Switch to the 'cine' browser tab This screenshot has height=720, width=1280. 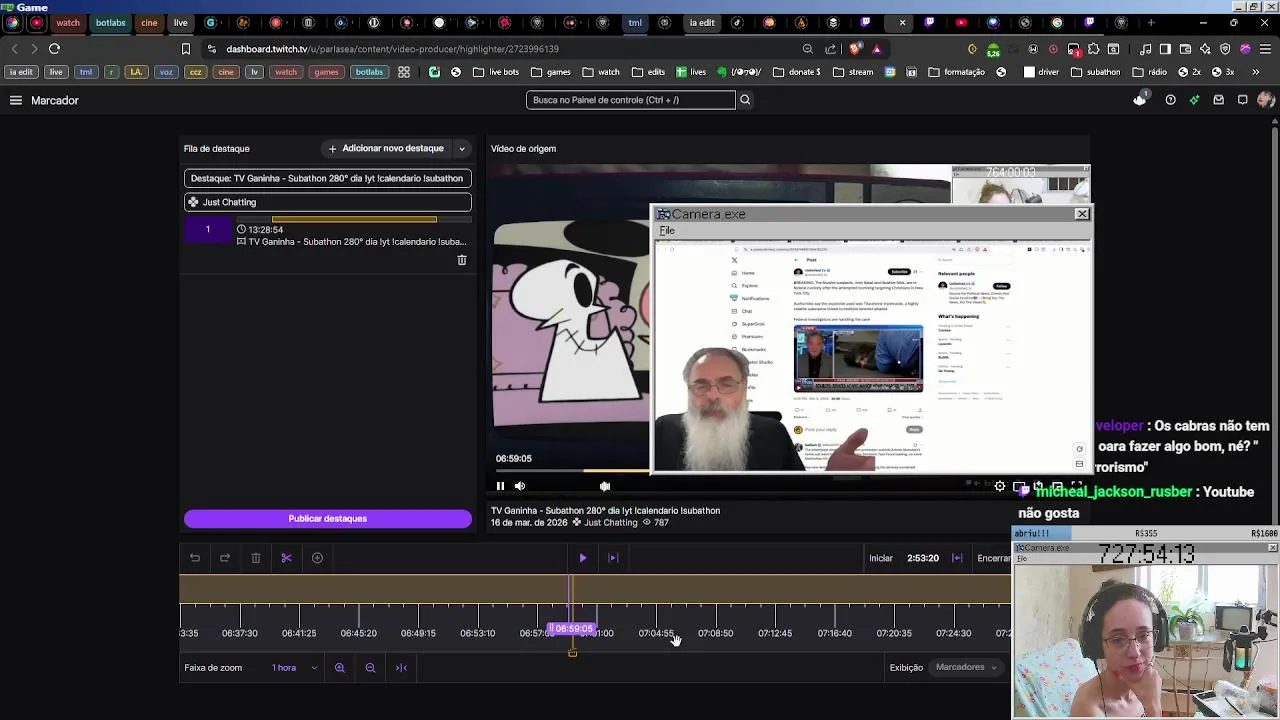pyautogui.click(x=149, y=22)
